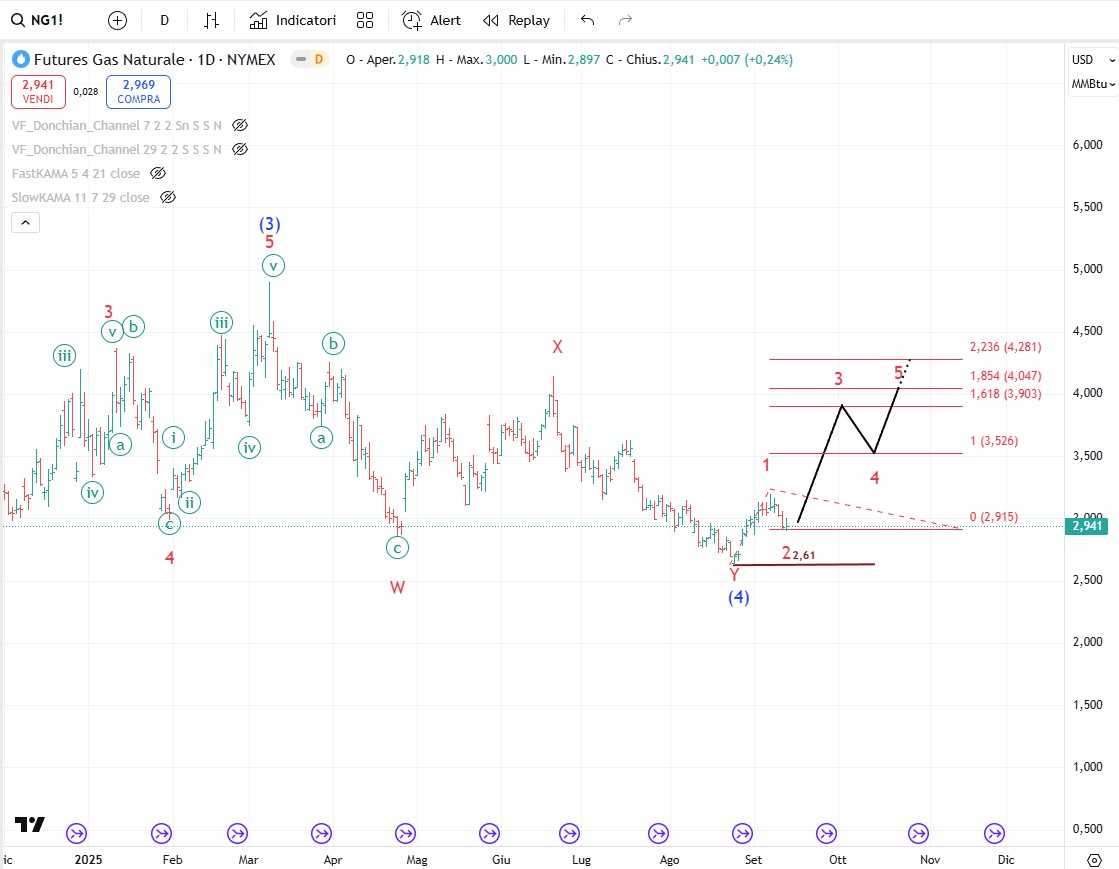Open the MMBtu unit dropdown
Image resolution: width=1119 pixels, height=869 pixels.
pyautogui.click(x=1092, y=84)
